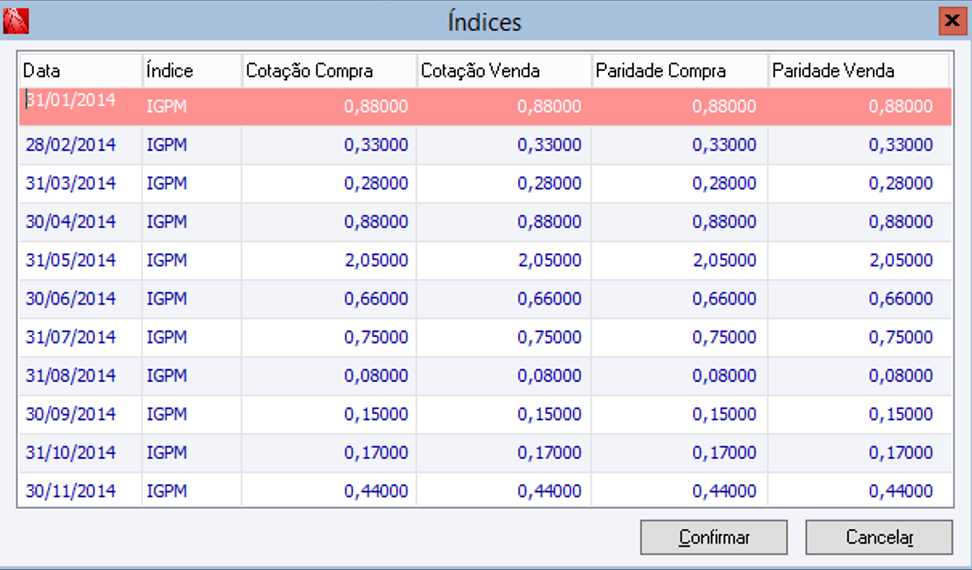Click Paridade Compra 0,15000 value

(725, 414)
